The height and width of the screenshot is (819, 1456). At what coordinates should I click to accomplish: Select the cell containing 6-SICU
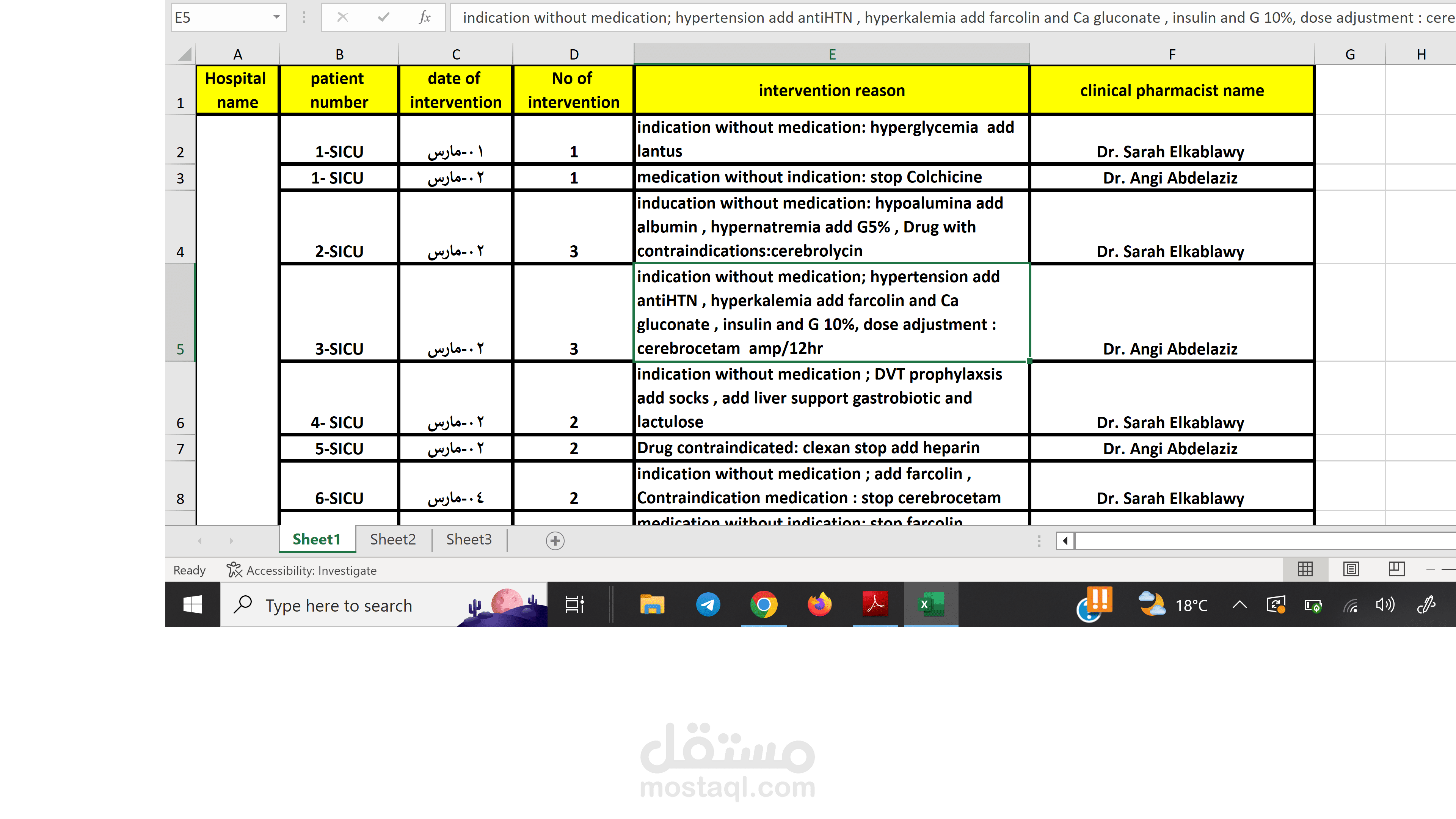tap(339, 486)
